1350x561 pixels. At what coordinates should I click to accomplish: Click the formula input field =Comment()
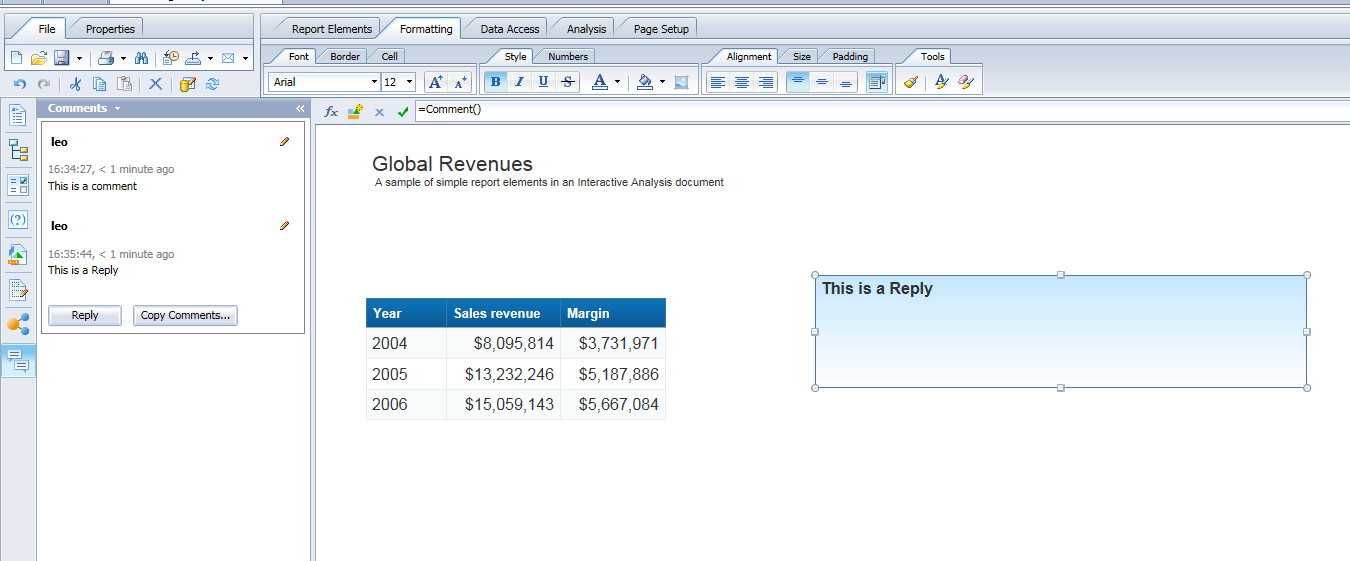point(882,110)
